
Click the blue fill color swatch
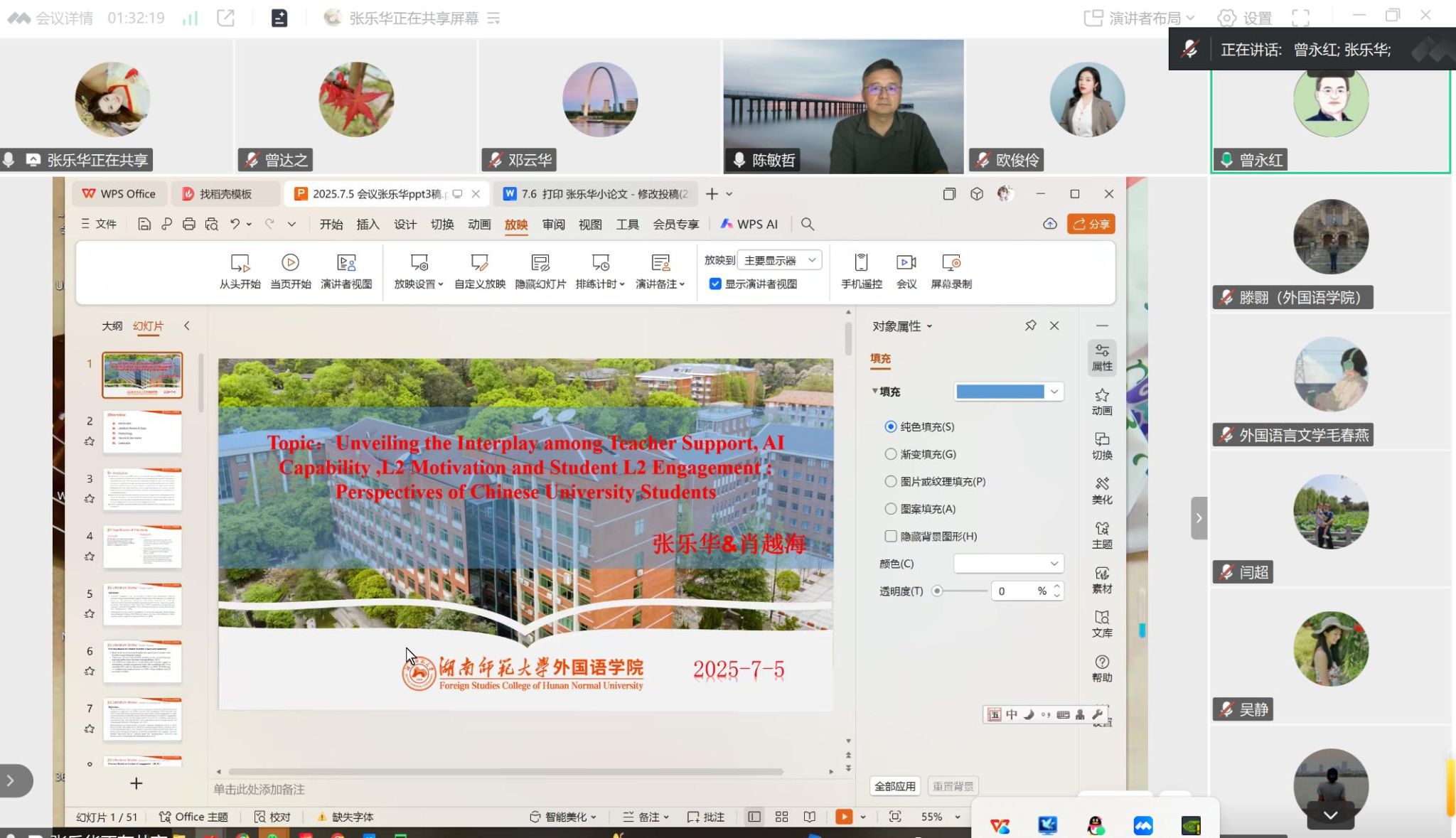click(x=1000, y=392)
